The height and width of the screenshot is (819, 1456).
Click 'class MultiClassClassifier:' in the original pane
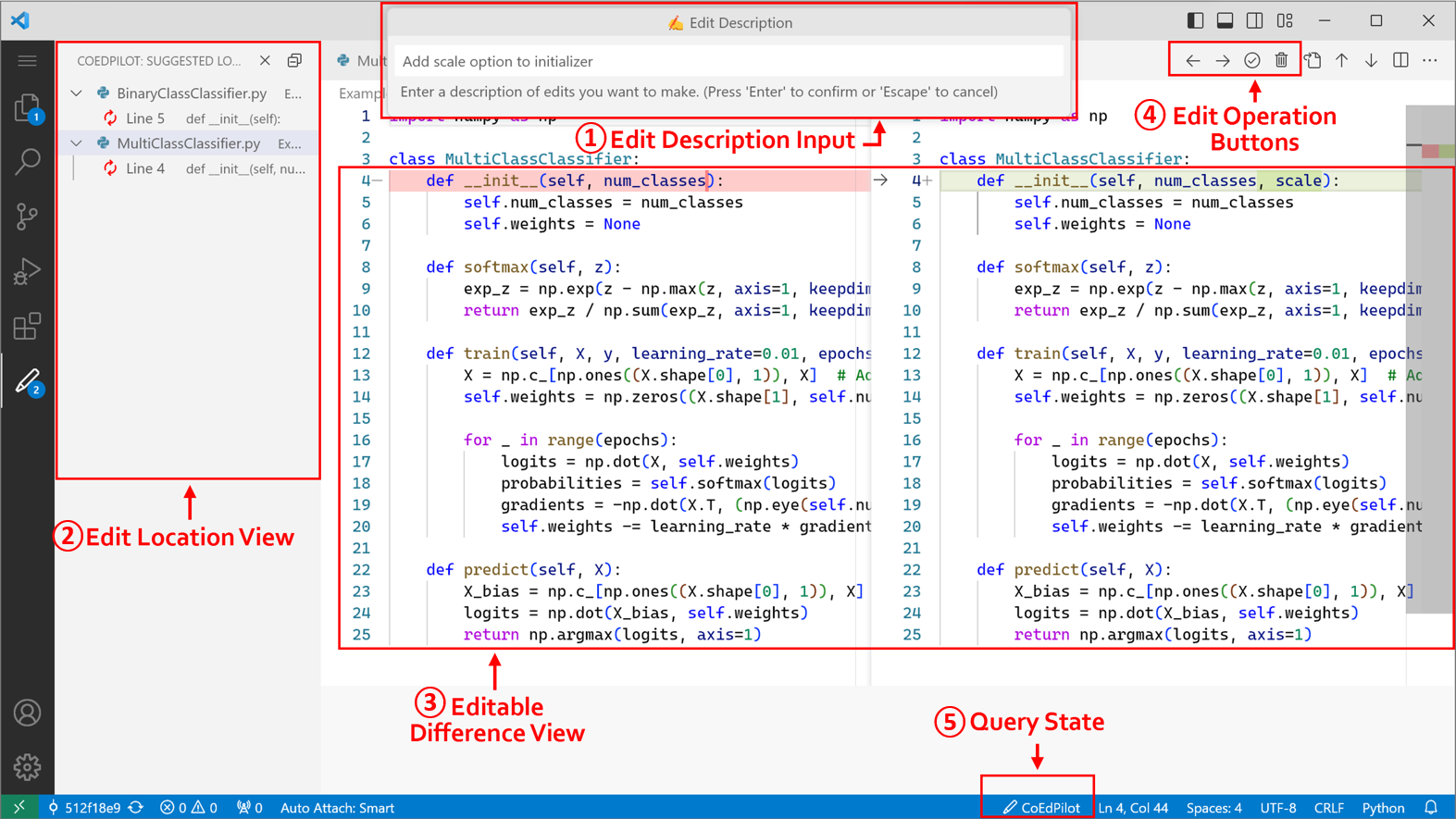[x=514, y=159]
